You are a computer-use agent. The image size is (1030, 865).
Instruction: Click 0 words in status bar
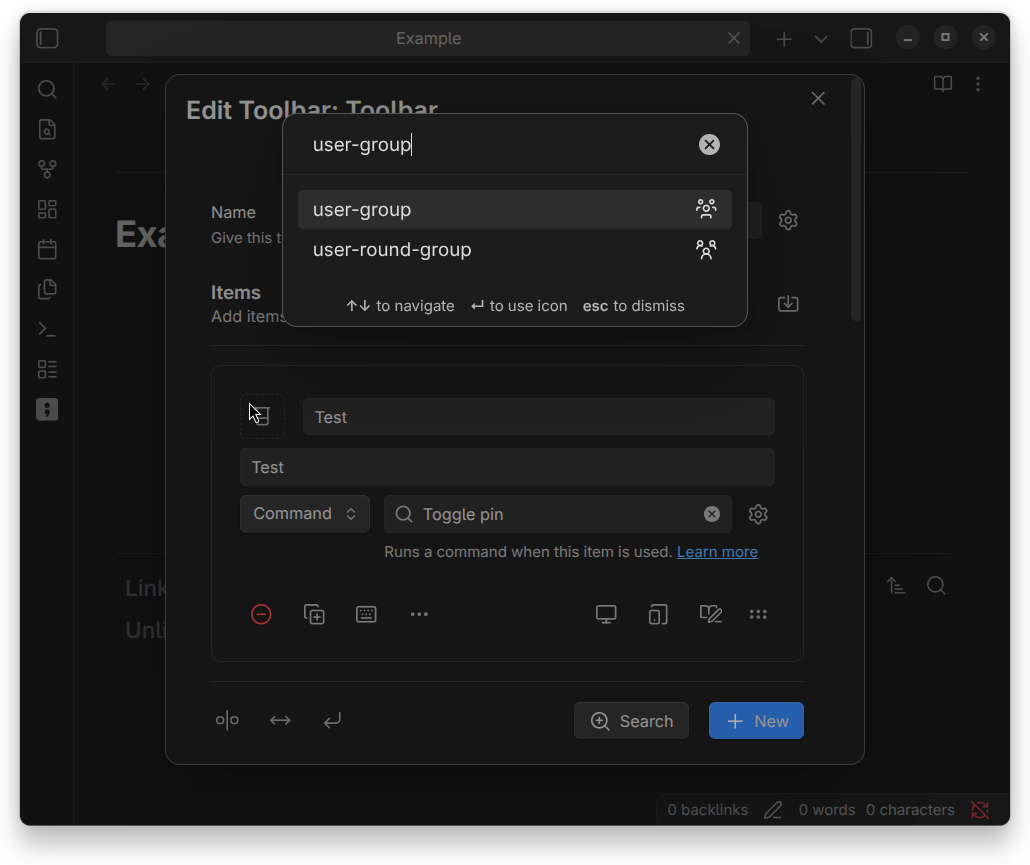point(826,810)
